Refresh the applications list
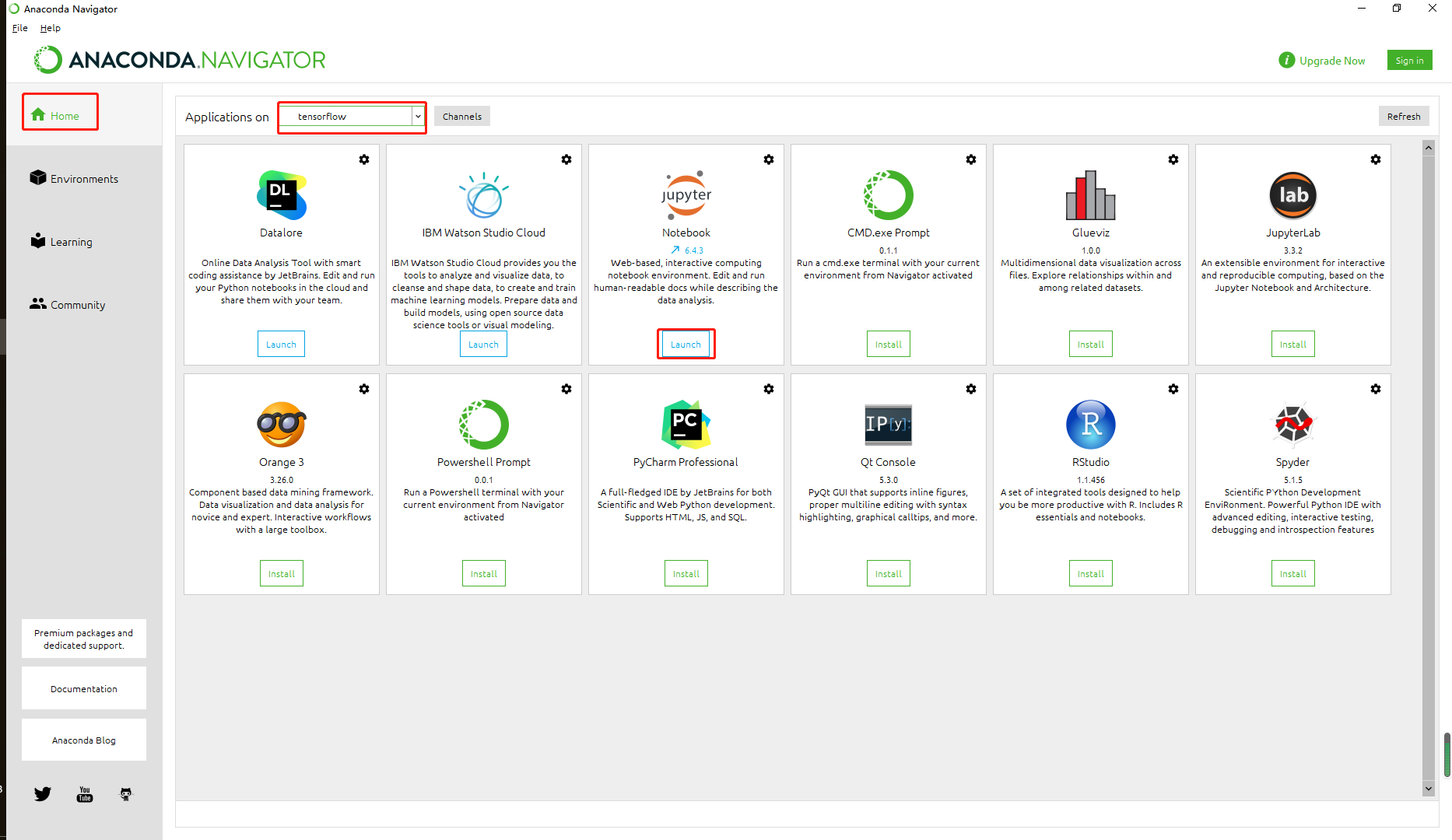 point(1404,117)
